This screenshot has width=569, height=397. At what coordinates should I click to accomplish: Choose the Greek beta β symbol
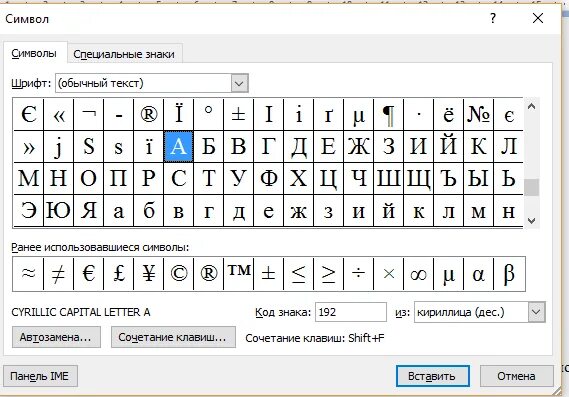pos(509,274)
